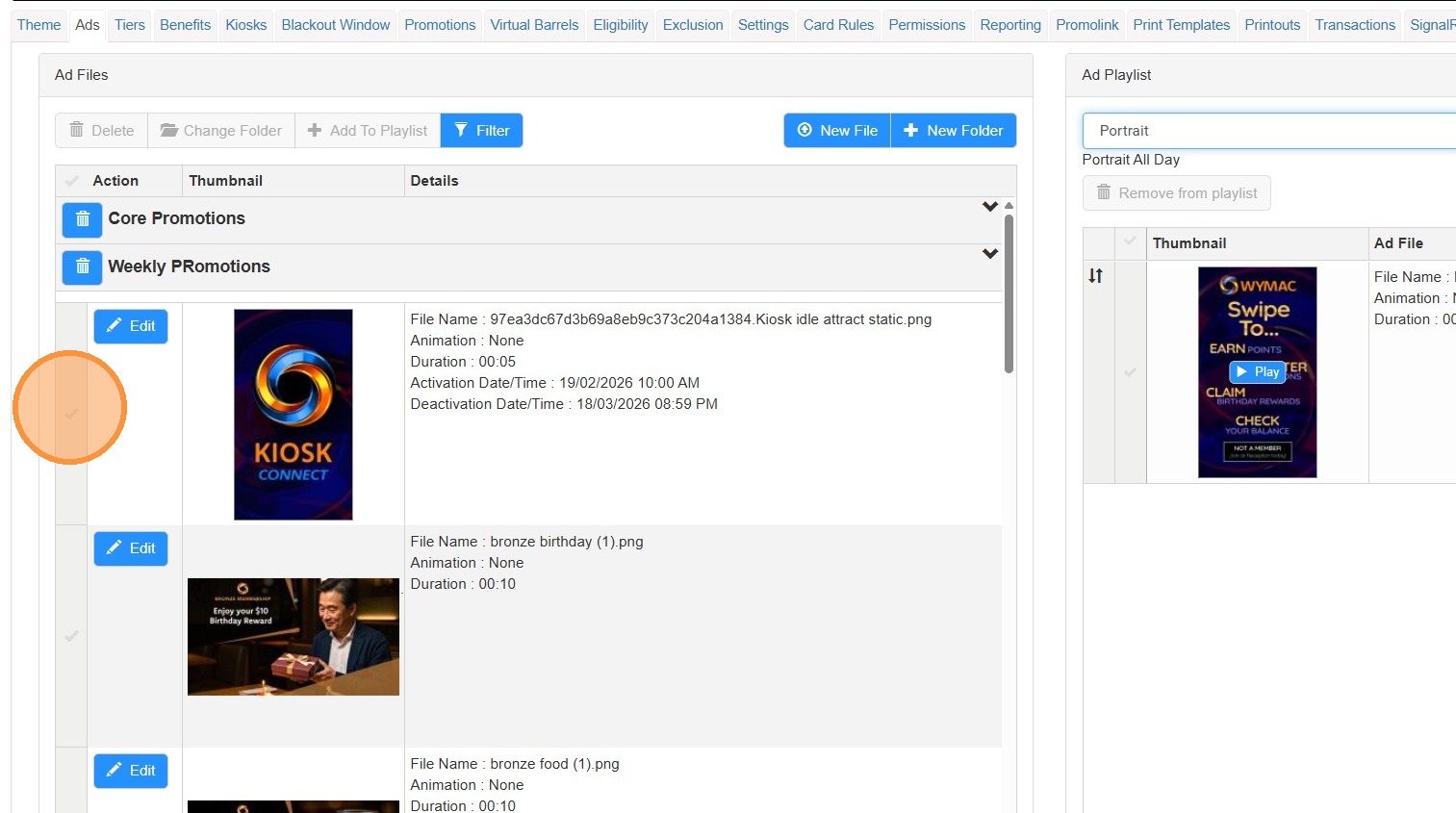Open the Virtual Barrels tab
Screen dimensions: 1456x813
point(534,25)
